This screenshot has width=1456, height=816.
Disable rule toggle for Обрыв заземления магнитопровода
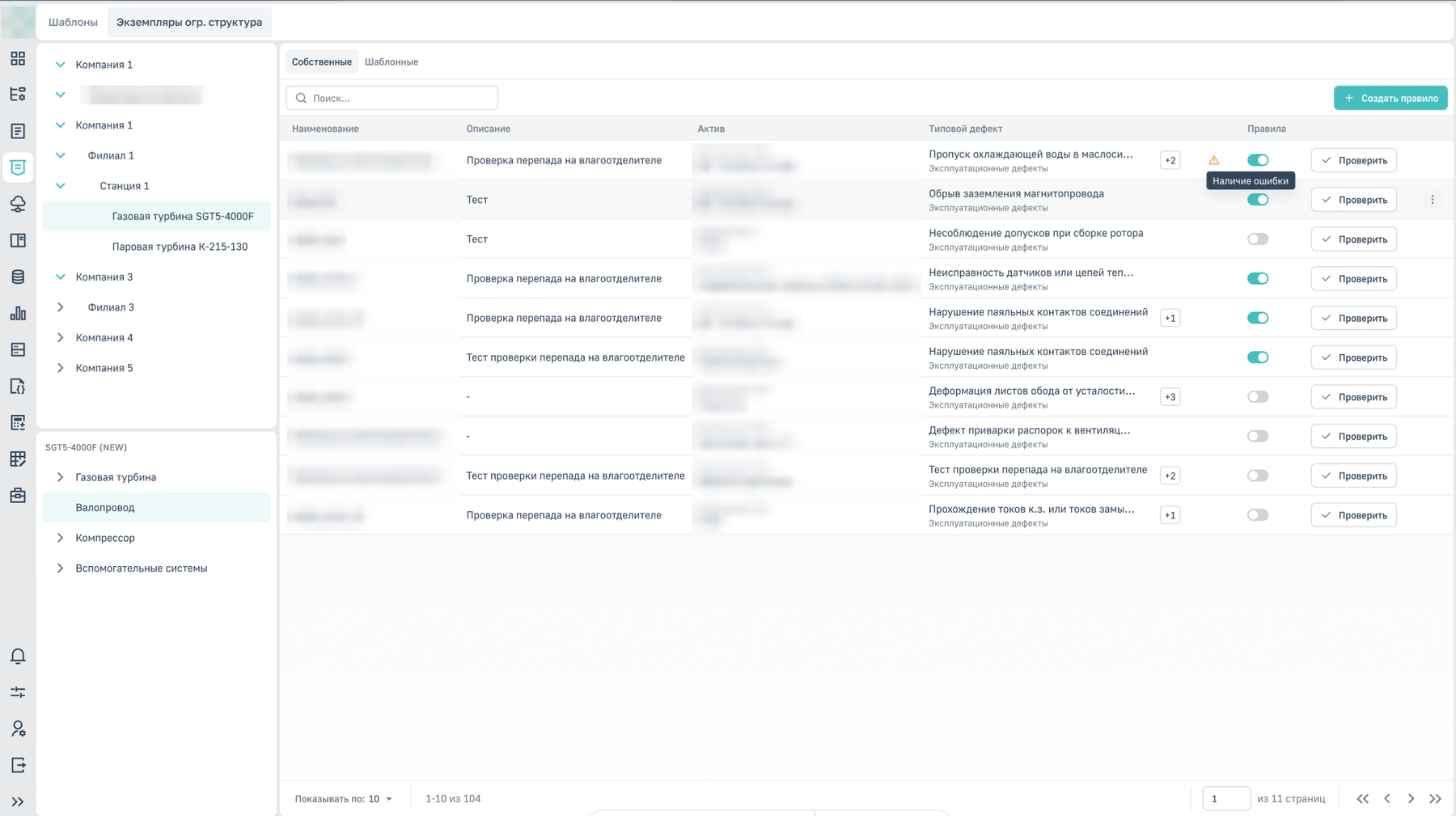tap(1258, 200)
